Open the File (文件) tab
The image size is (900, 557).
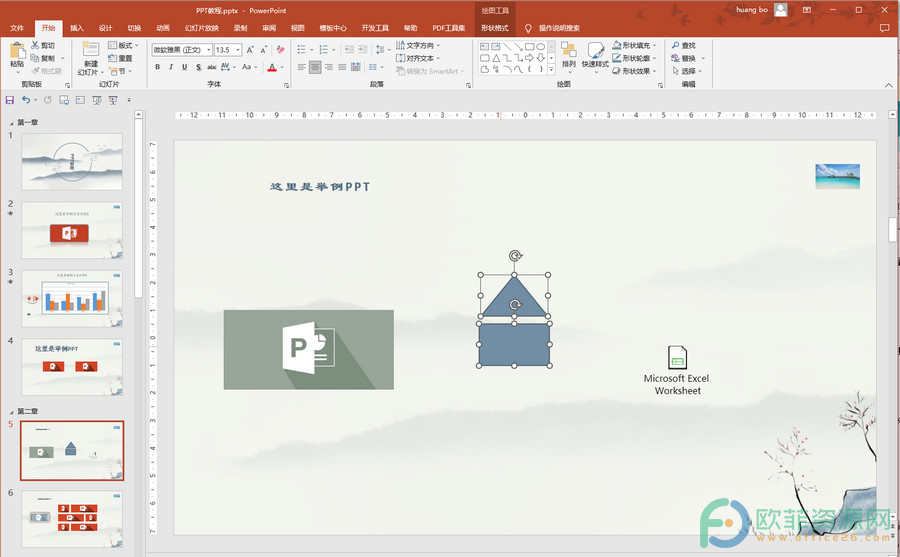coord(17,28)
